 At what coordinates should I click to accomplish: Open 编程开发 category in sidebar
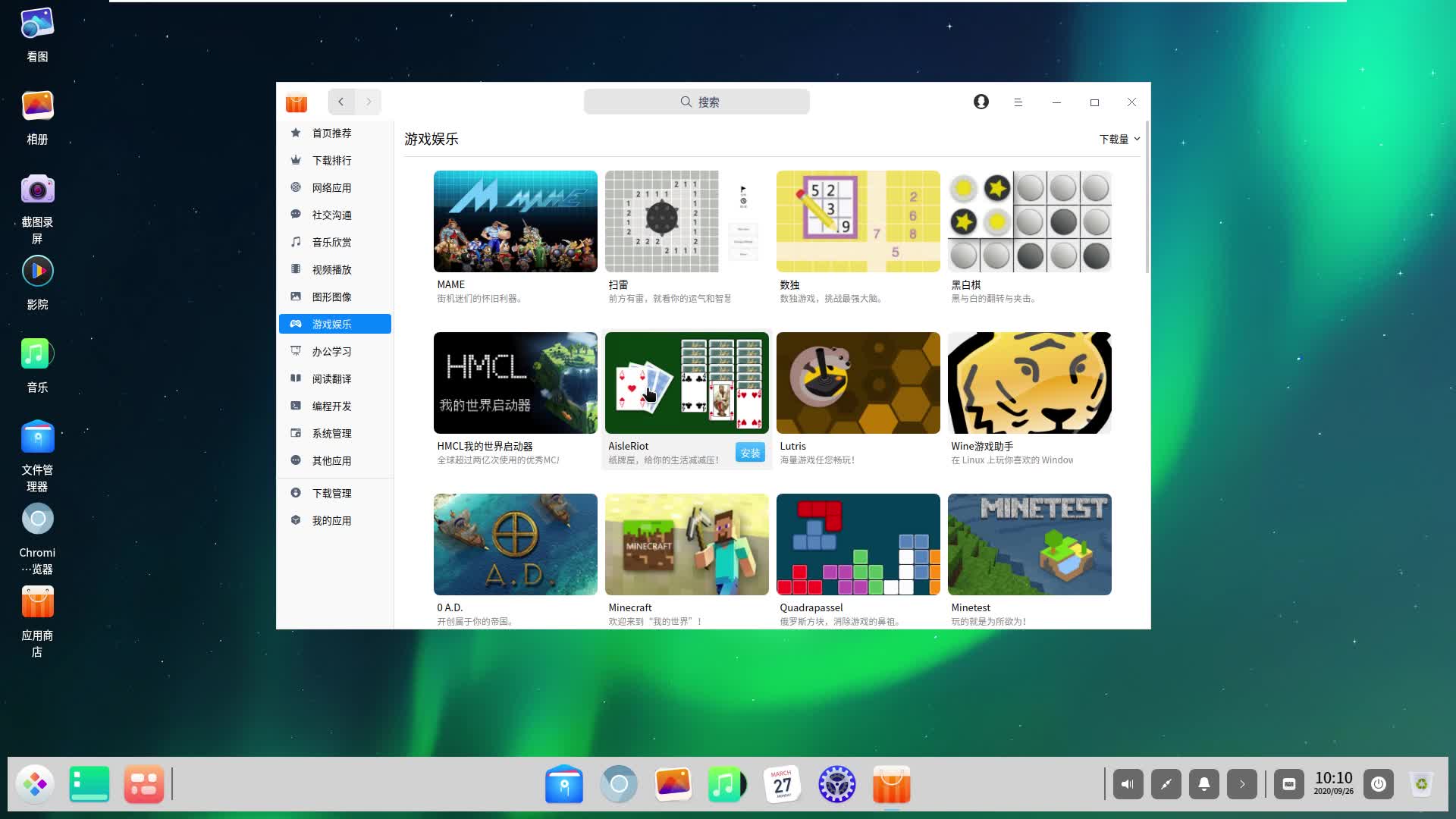[331, 406]
